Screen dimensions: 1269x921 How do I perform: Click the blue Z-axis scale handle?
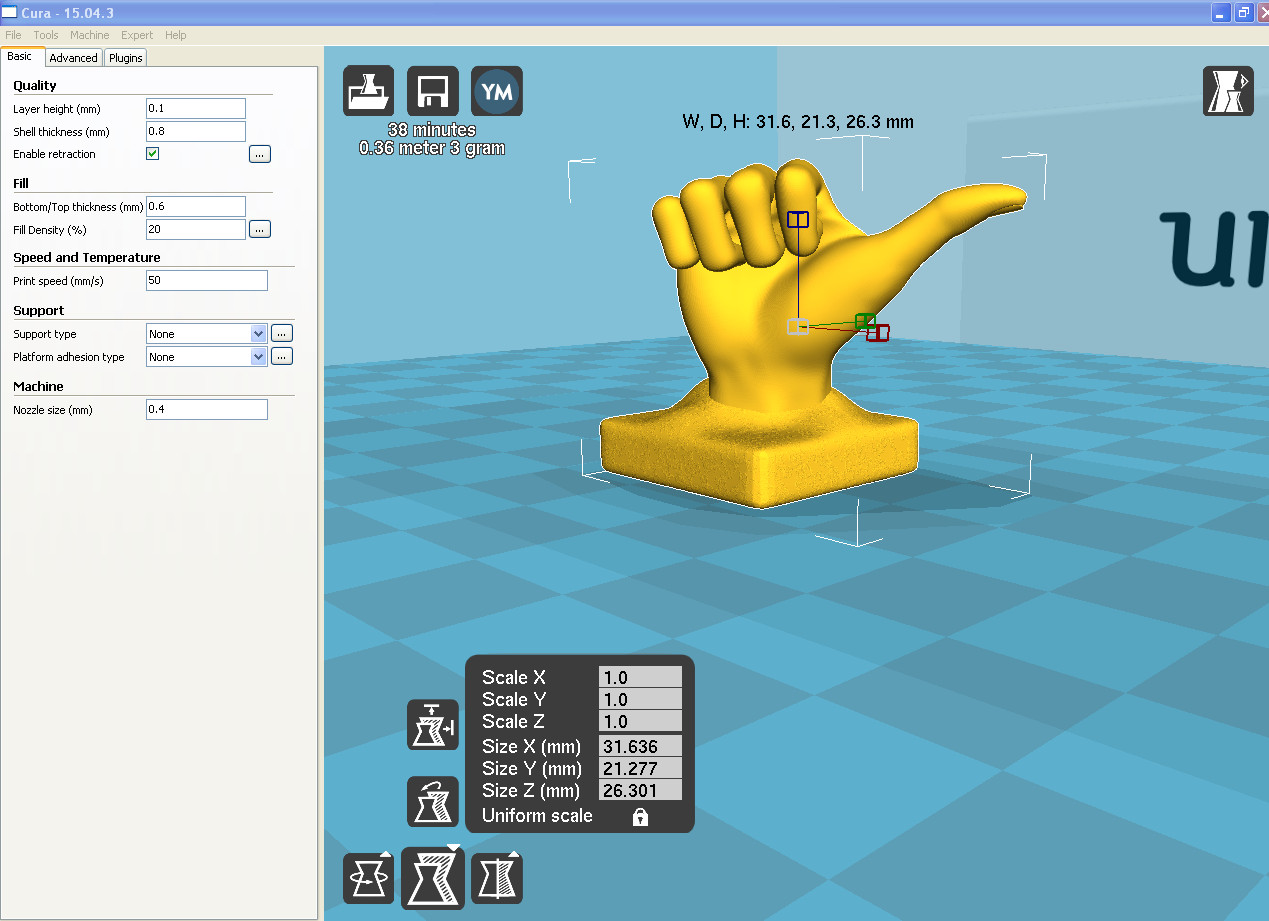click(797, 219)
